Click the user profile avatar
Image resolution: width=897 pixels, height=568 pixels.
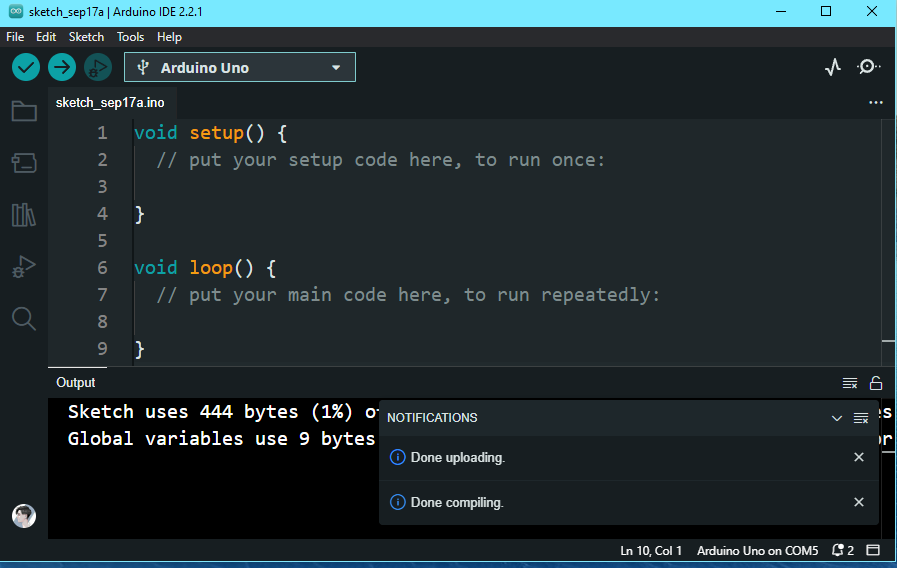click(24, 516)
